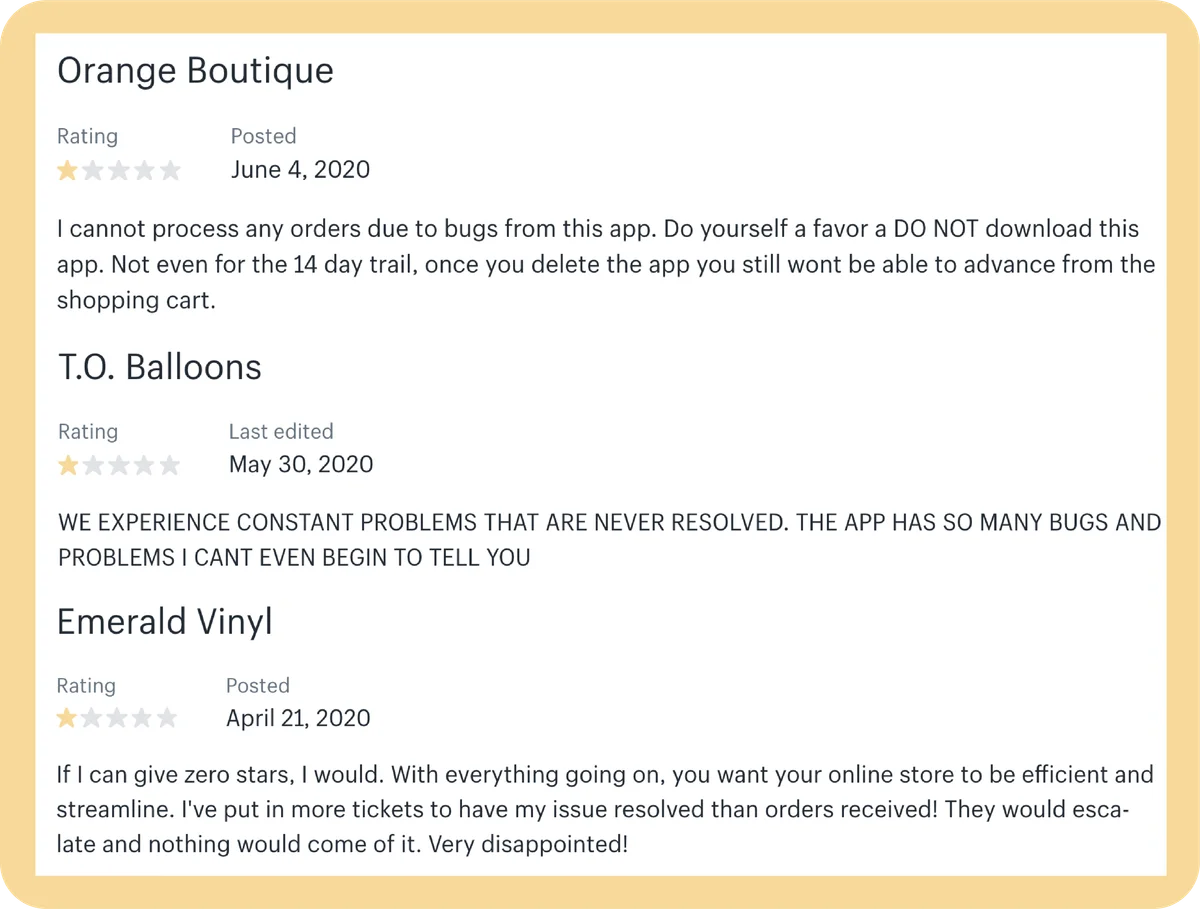Click the May 30, 2020 last edited date
The image size is (1200, 909).
point(301,465)
